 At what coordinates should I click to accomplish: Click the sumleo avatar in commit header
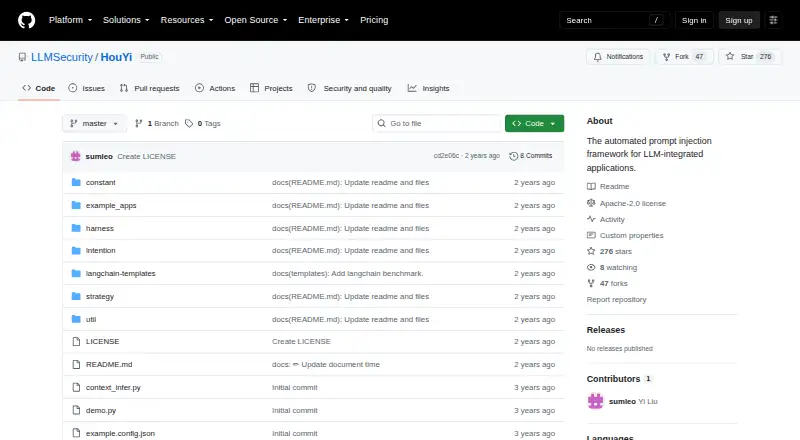click(76, 156)
